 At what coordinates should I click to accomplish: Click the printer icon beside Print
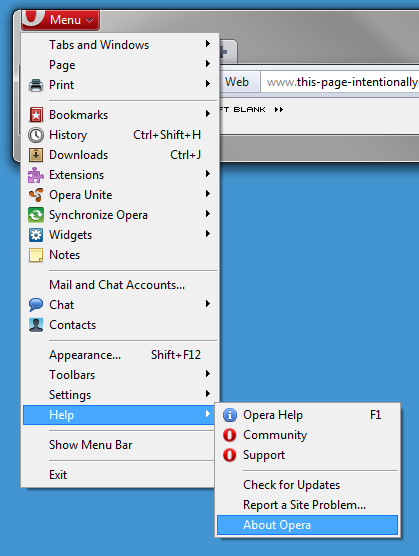click(36, 85)
